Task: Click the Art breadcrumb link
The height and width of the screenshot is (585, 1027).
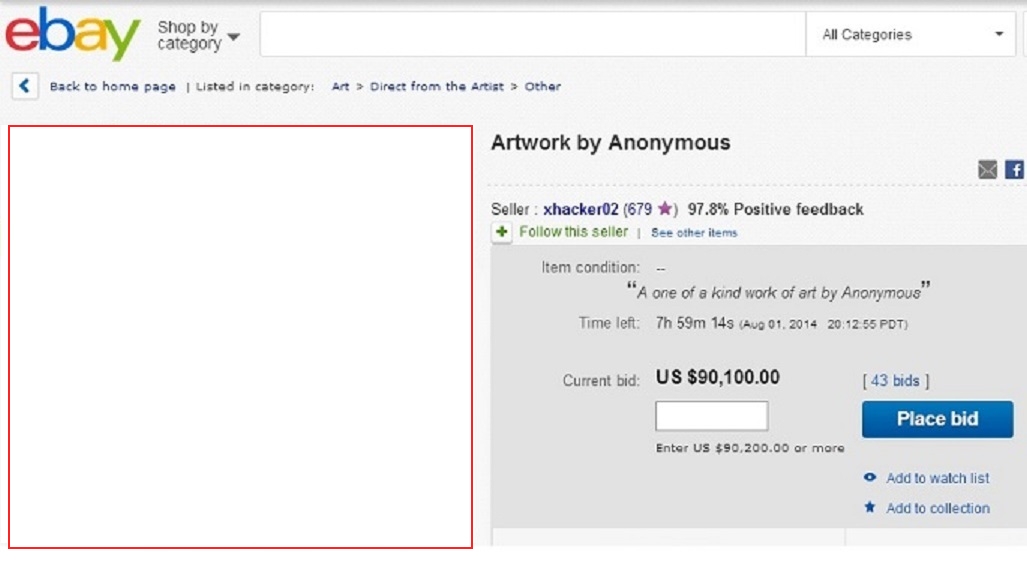Action: click(x=340, y=86)
